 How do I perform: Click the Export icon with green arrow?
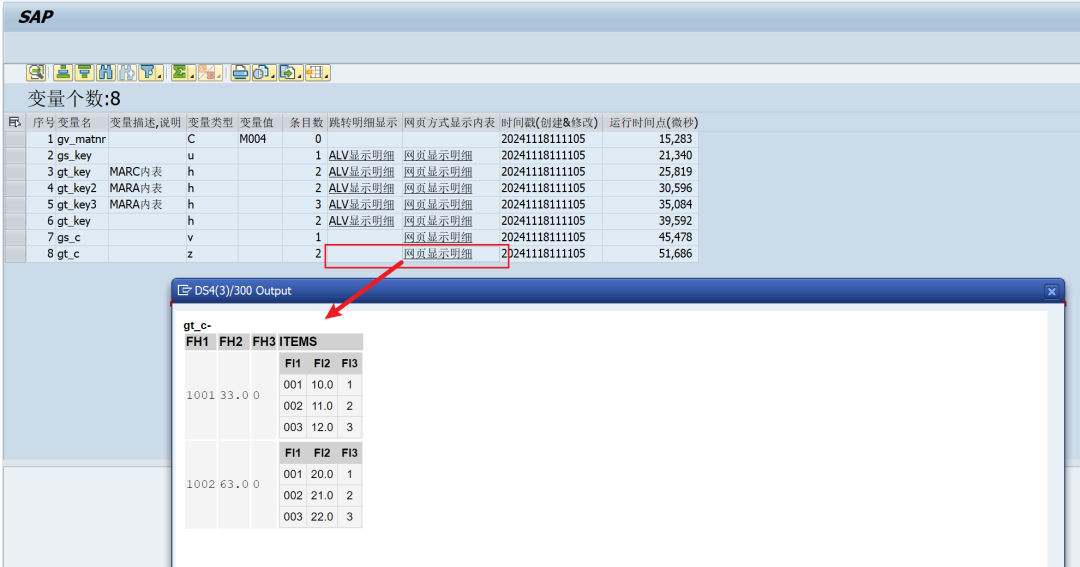288,72
